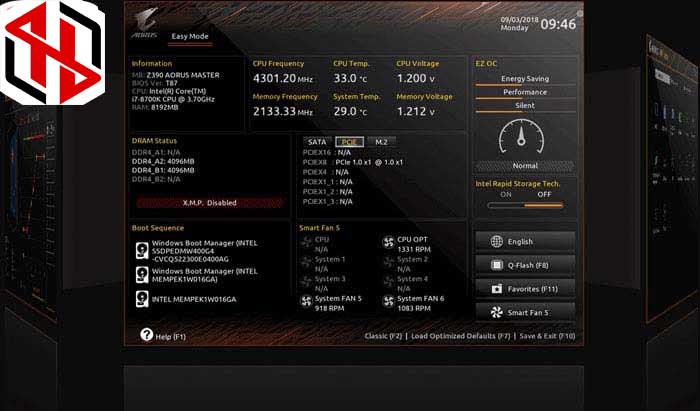Image resolution: width=700 pixels, height=411 pixels.
Task: Click the Intel Rapid Storage slider track
Action: coord(525,206)
